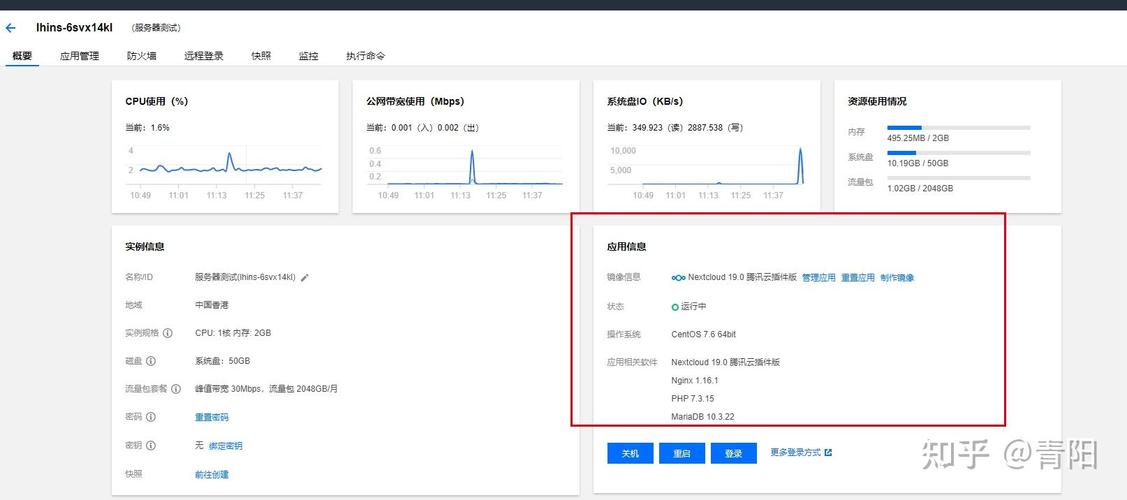
Task: Click the green 运行中 status icon
Action: [x=675, y=307]
